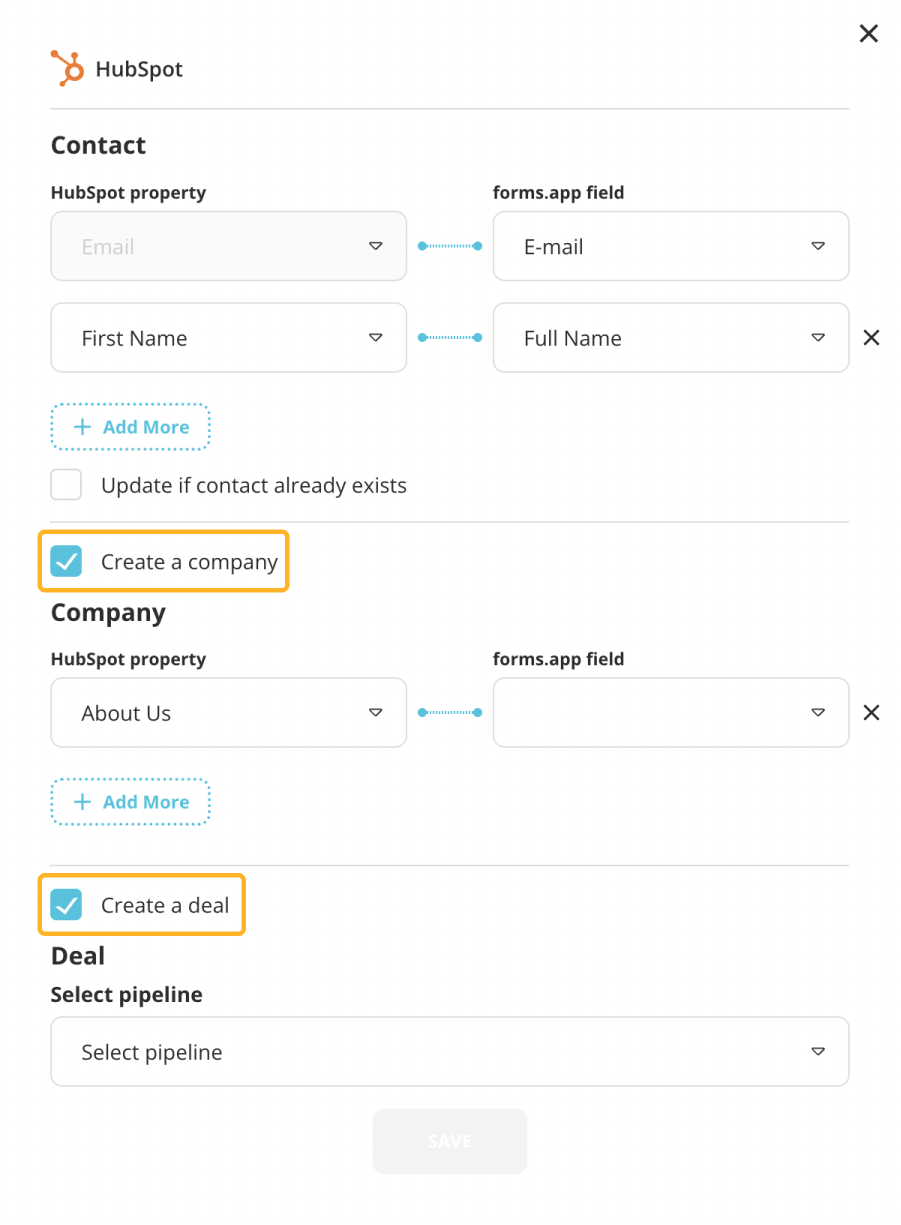Expand the Select pipeline dropdown

(x=449, y=1052)
